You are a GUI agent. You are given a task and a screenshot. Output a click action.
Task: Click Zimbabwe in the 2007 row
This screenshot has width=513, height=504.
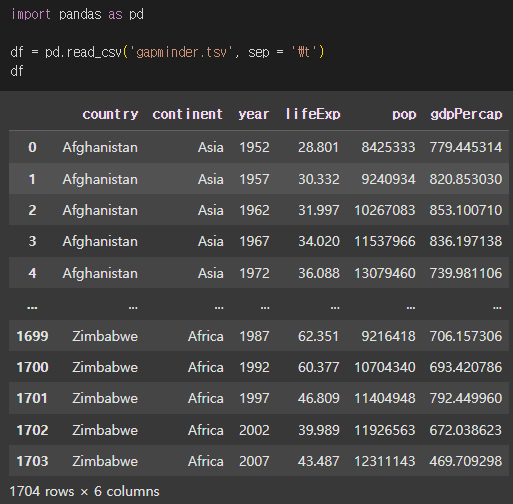pos(105,461)
